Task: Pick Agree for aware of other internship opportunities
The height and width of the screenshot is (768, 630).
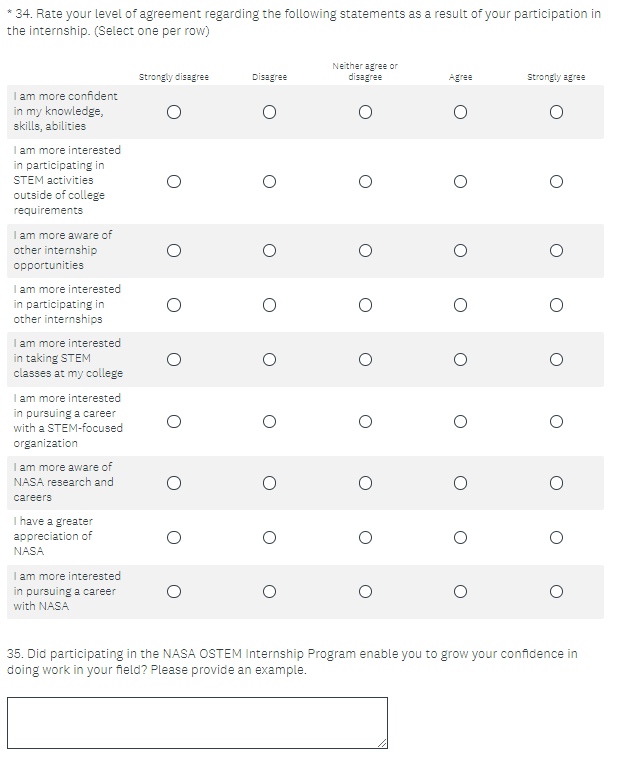Action: [460, 250]
